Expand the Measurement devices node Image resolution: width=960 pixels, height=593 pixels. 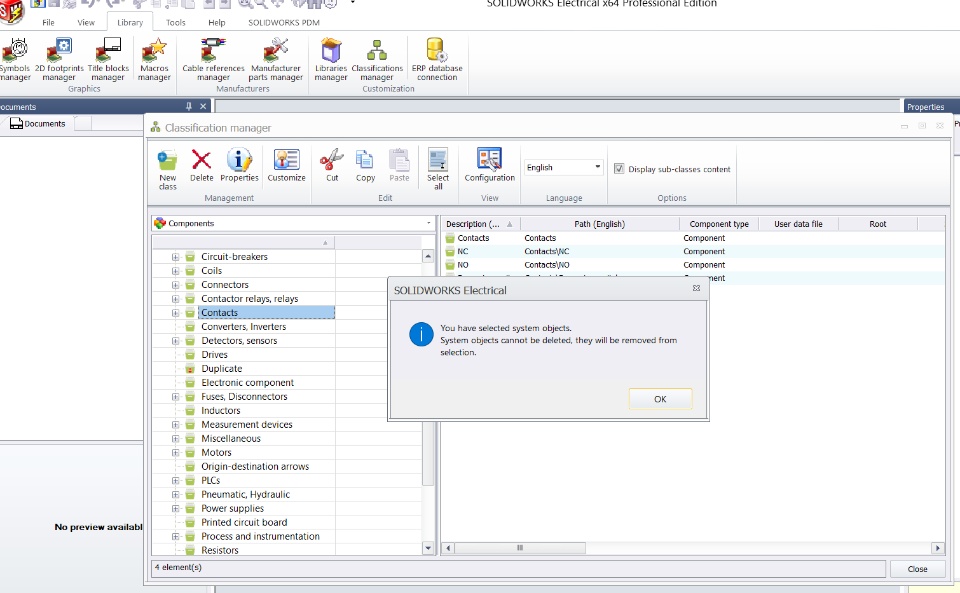(x=176, y=425)
